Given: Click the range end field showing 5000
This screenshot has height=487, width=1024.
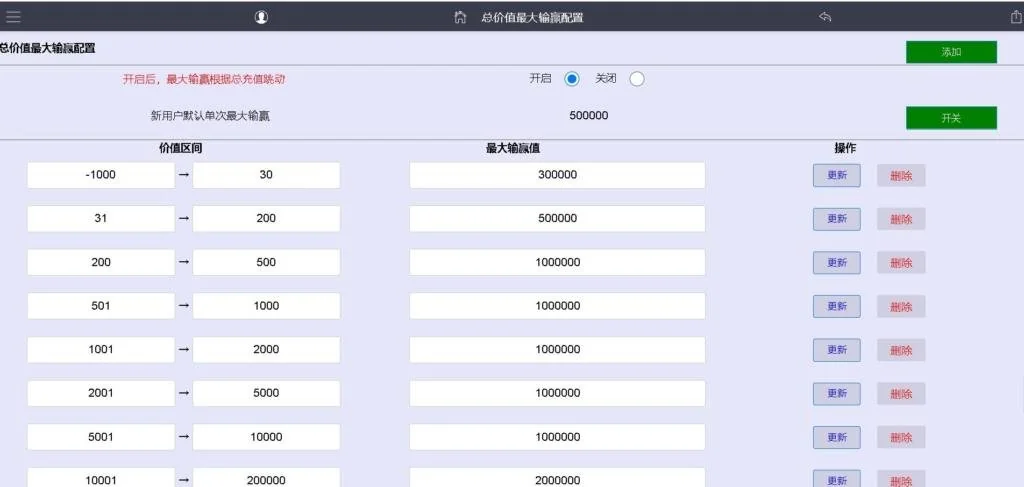Looking at the screenshot, I should click(266, 393).
